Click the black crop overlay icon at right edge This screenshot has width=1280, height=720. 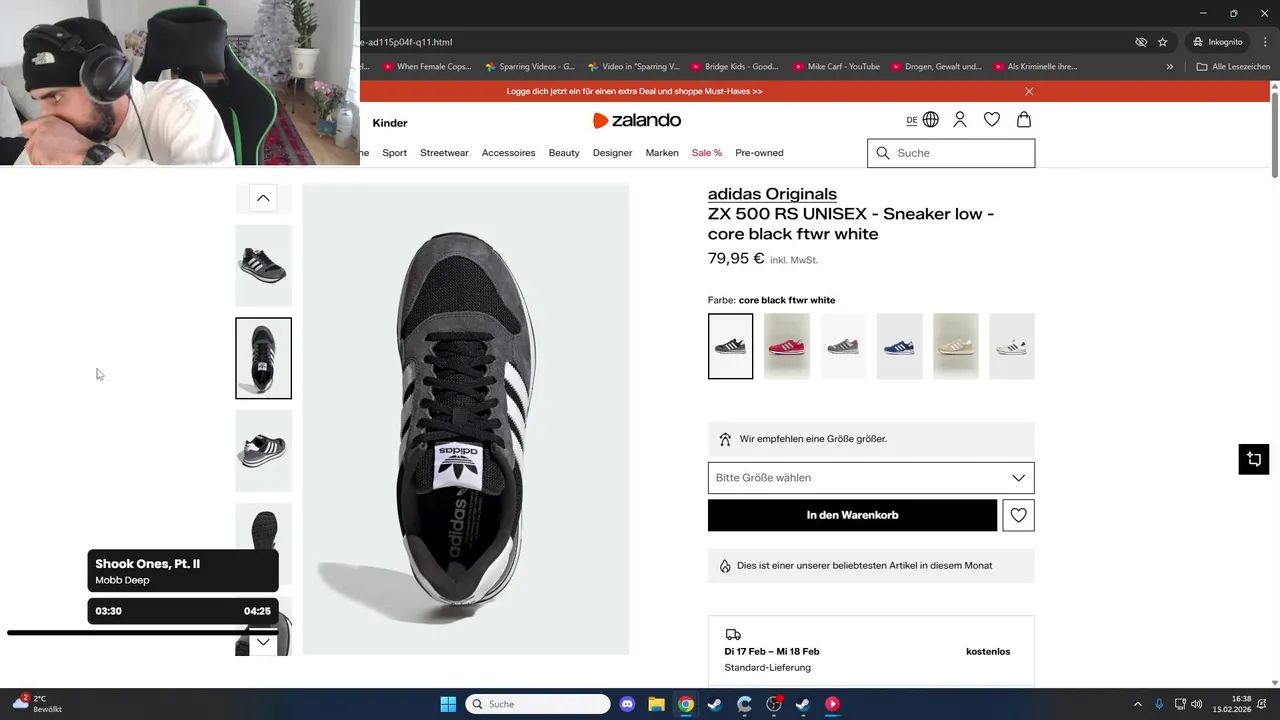(x=1254, y=459)
